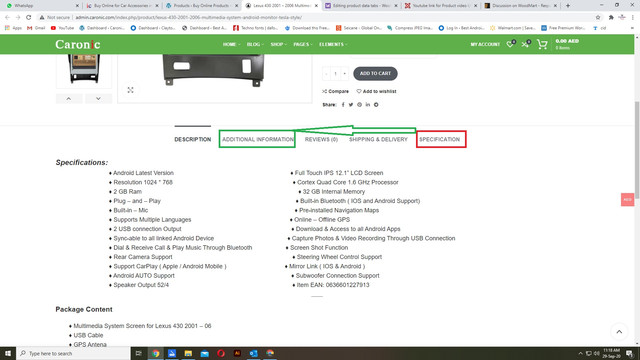Click the taskbar clock showing 11:18 AM

coord(611,353)
